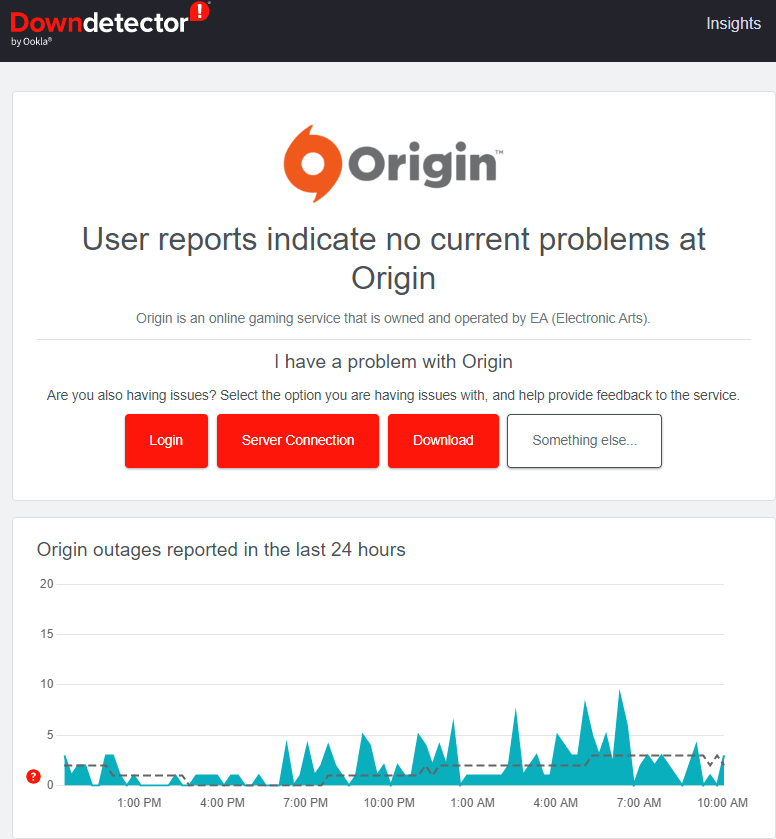Click the 'by Ookla' text under logo
The width and height of the screenshot is (776, 839).
point(32,41)
